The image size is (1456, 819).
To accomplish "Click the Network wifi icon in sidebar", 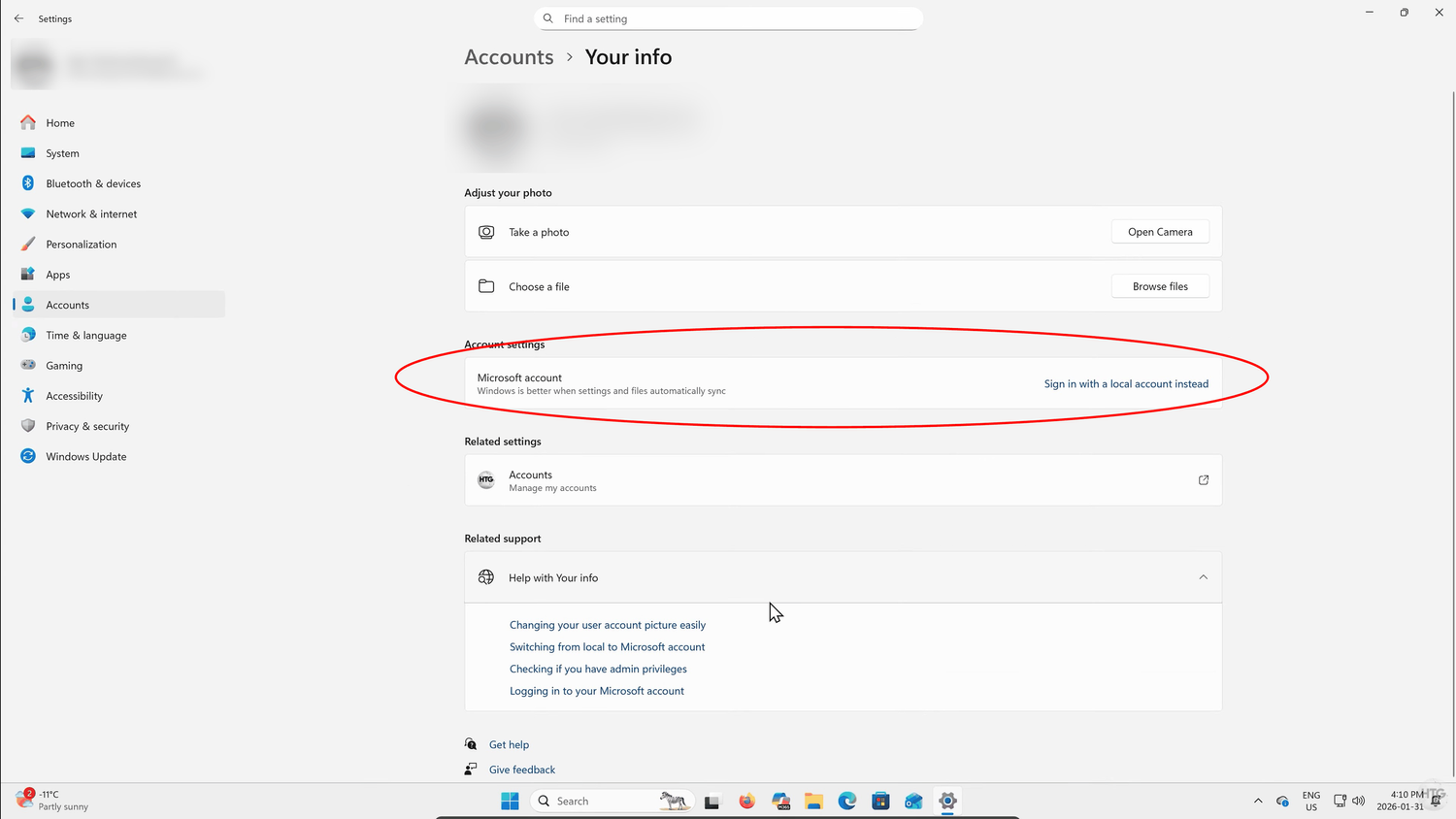I will point(28,213).
